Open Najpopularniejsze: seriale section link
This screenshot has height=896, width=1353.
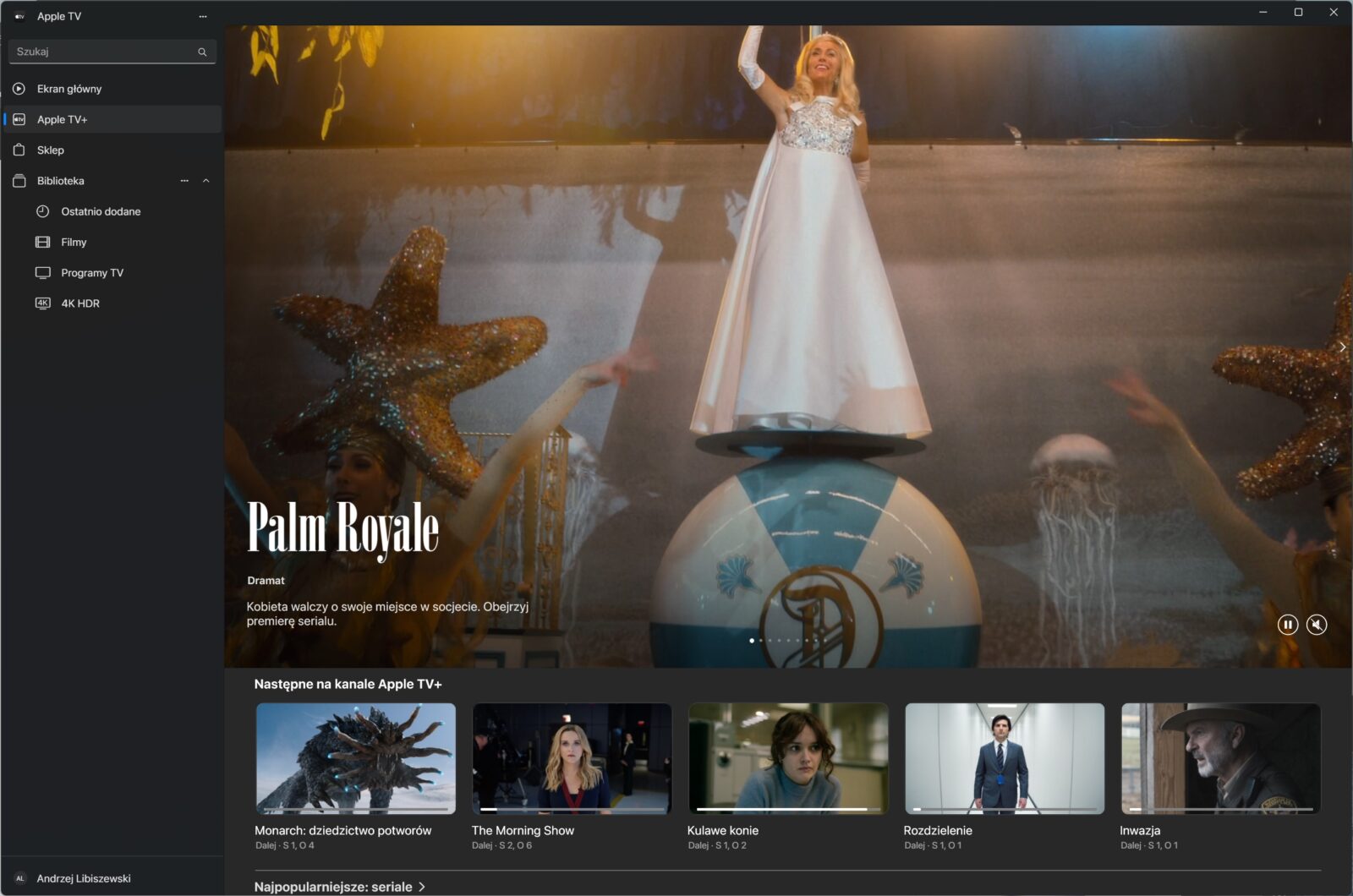click(x=339, y=887)
